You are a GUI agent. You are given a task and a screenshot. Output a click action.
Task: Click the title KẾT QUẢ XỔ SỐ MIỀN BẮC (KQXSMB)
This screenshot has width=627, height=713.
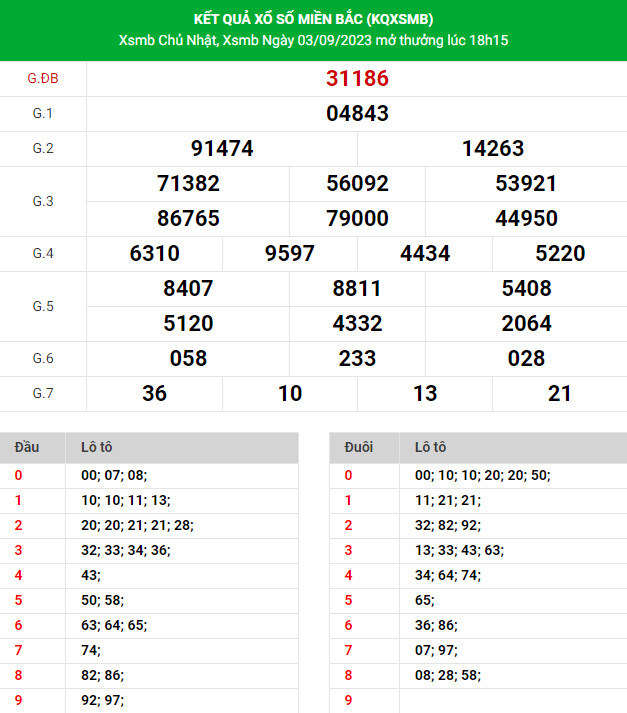pyautogui.click(x=313, y=19)
